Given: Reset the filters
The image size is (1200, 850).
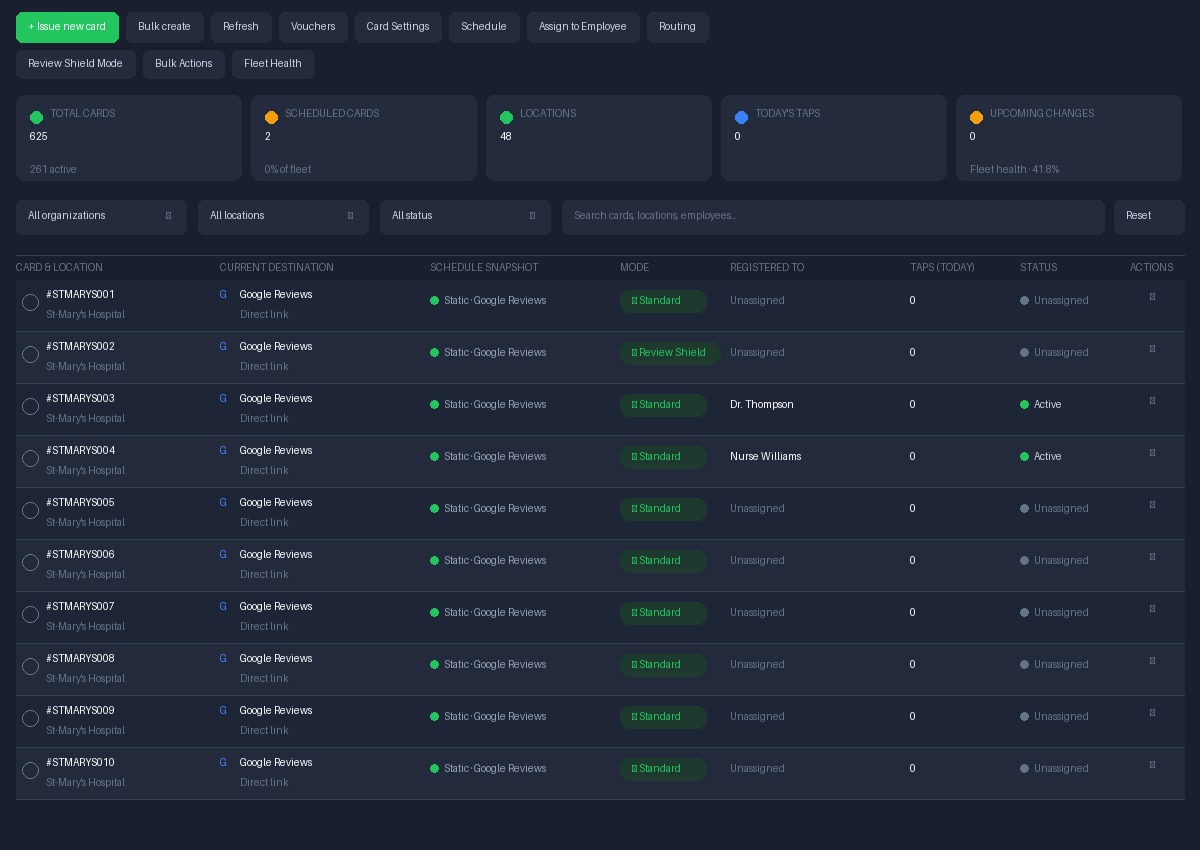Looking at the screenshot, I should click(x=1149, y=217).
